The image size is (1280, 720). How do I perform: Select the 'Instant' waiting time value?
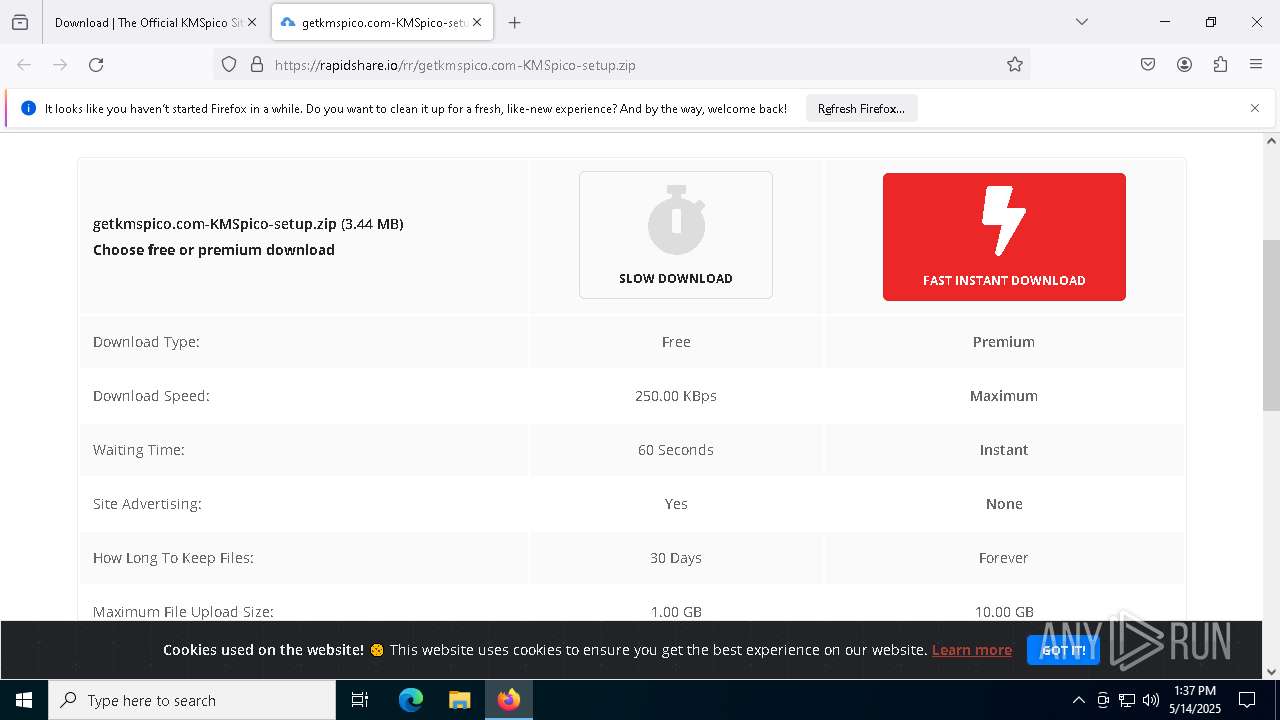point(1004,450)
